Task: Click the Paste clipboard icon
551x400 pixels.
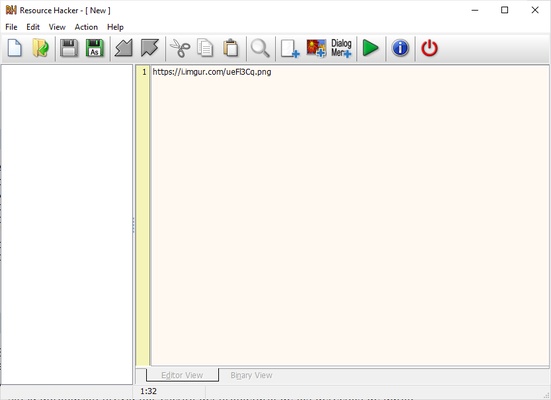Action: tap(231, 48)
